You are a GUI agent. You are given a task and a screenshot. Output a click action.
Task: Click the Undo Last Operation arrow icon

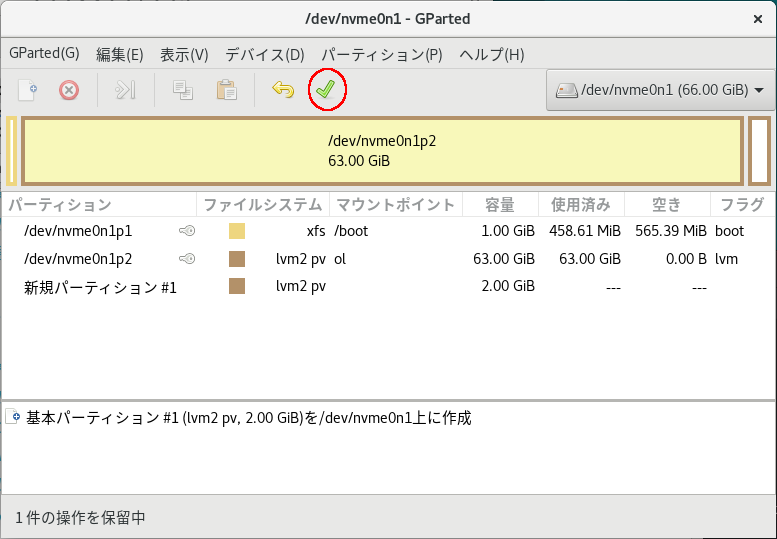pyautogui.click(x=283, y=90)
